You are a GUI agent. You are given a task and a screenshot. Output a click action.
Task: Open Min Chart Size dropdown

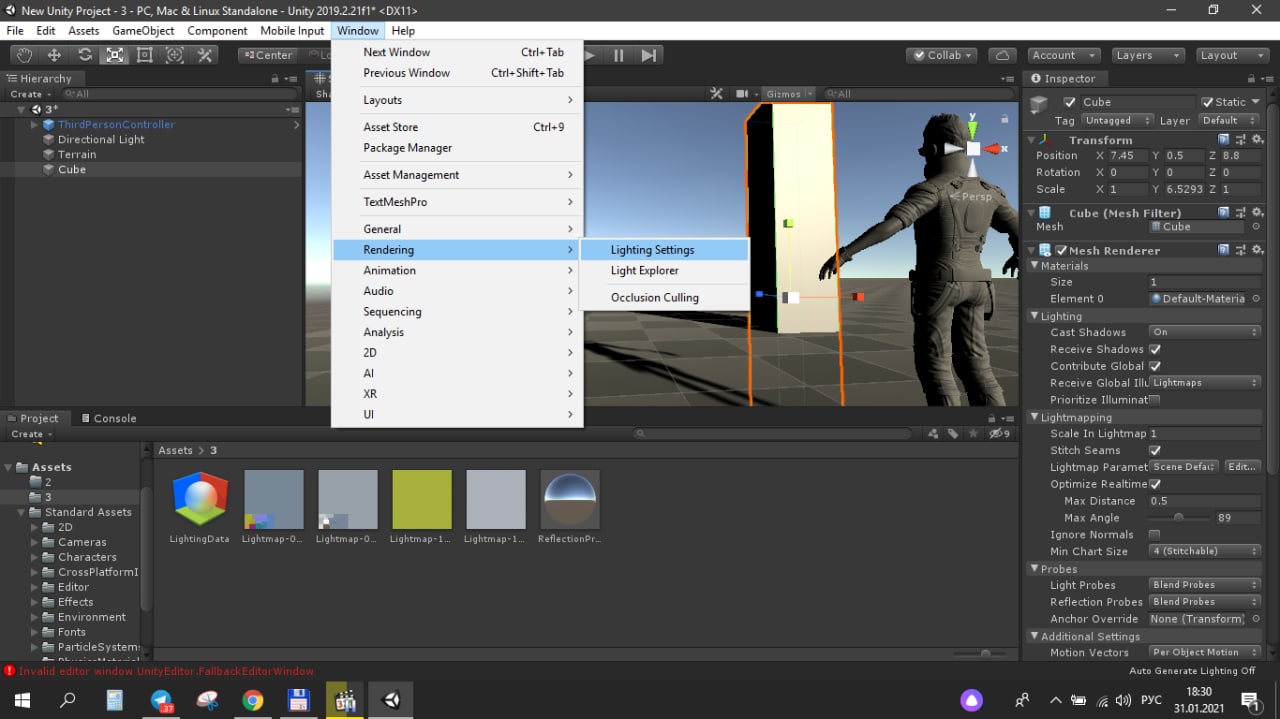tap(1205, 551)
